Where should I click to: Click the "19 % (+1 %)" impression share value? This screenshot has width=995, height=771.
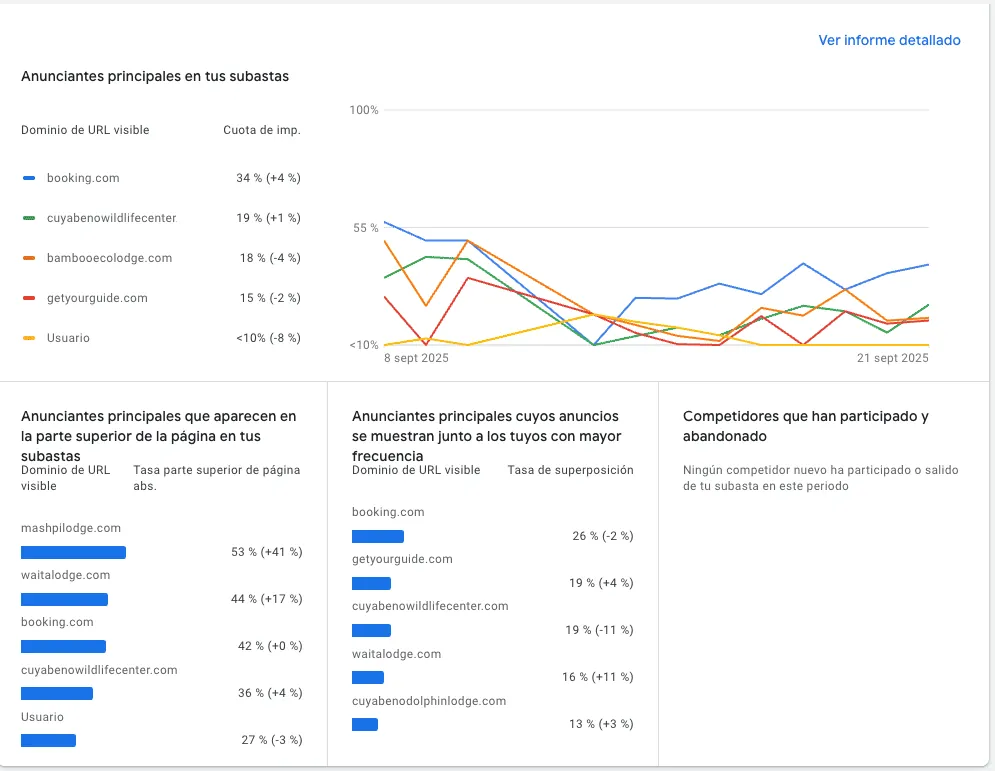tap(268, 218)
